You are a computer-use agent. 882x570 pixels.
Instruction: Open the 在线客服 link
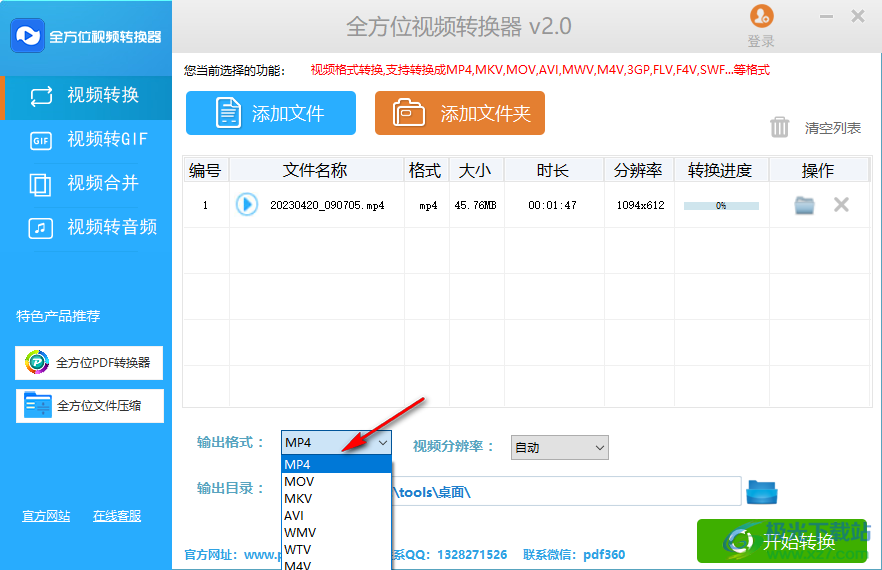pos(117,516)
